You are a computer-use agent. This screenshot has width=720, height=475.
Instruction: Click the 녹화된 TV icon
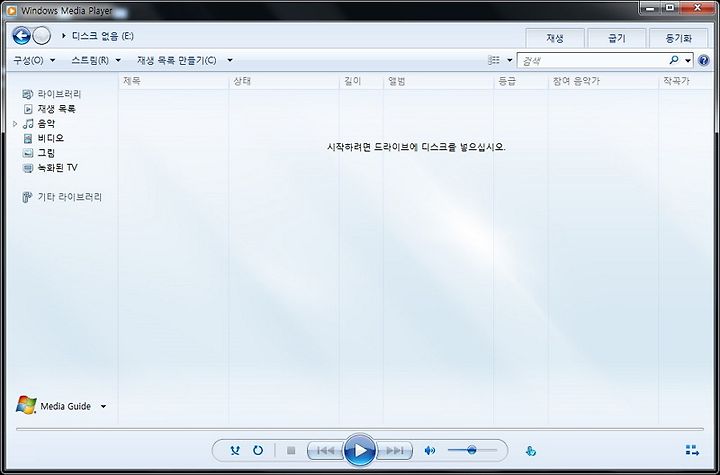coord(28,168)
